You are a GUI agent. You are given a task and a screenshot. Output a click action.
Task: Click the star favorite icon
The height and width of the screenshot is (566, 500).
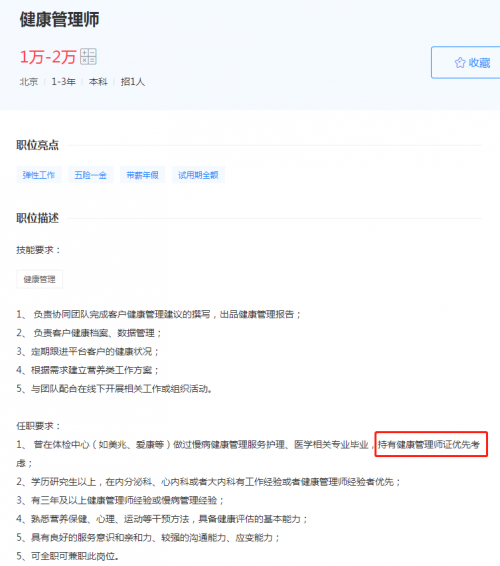coord(460,63)
